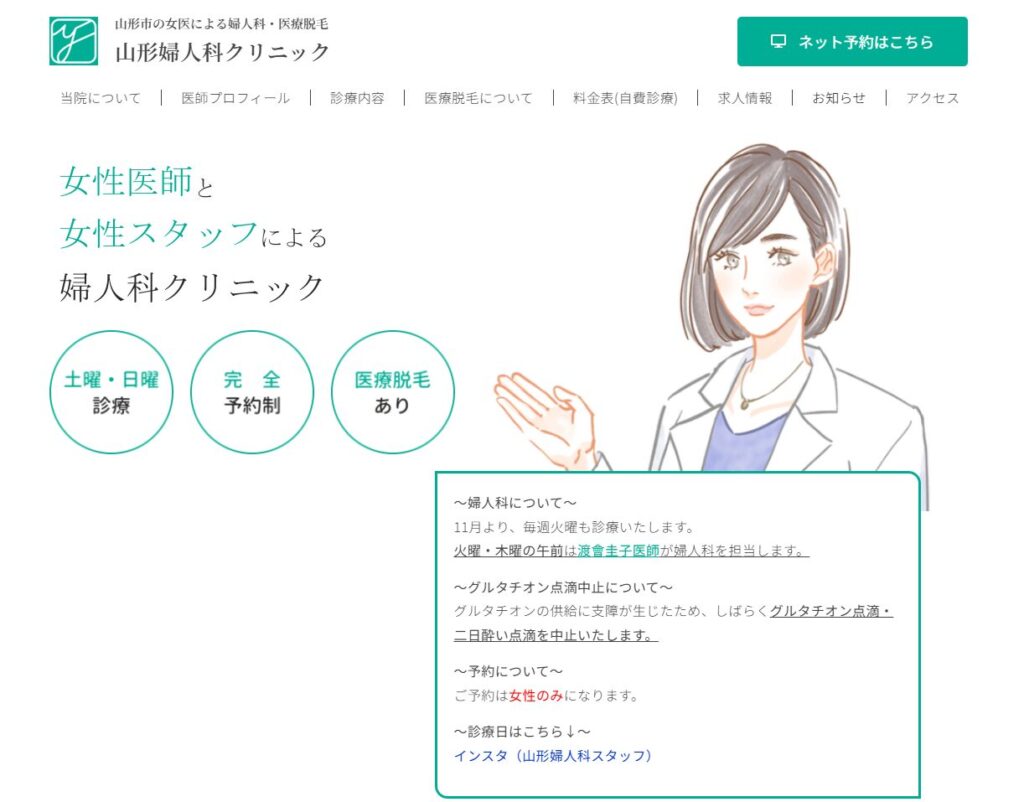Click the red 女性のみ text
Screen dimensions: 1024x802
(x=536, y=696)
